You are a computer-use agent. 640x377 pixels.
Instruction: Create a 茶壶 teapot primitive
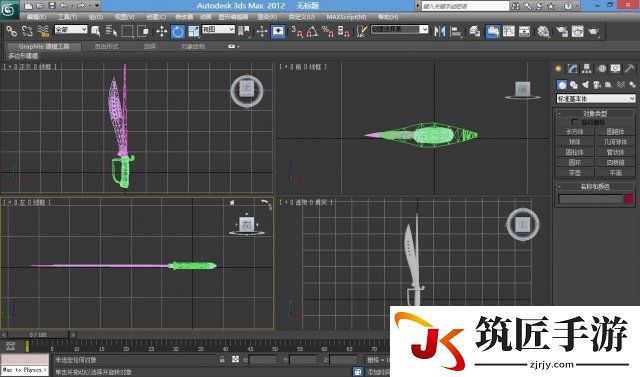pos(575,173)
